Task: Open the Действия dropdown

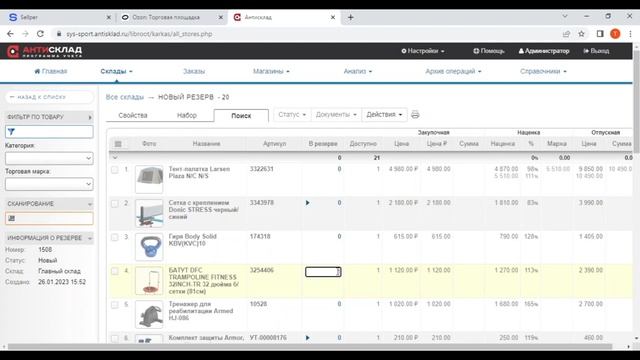Action: pos(384,115)
